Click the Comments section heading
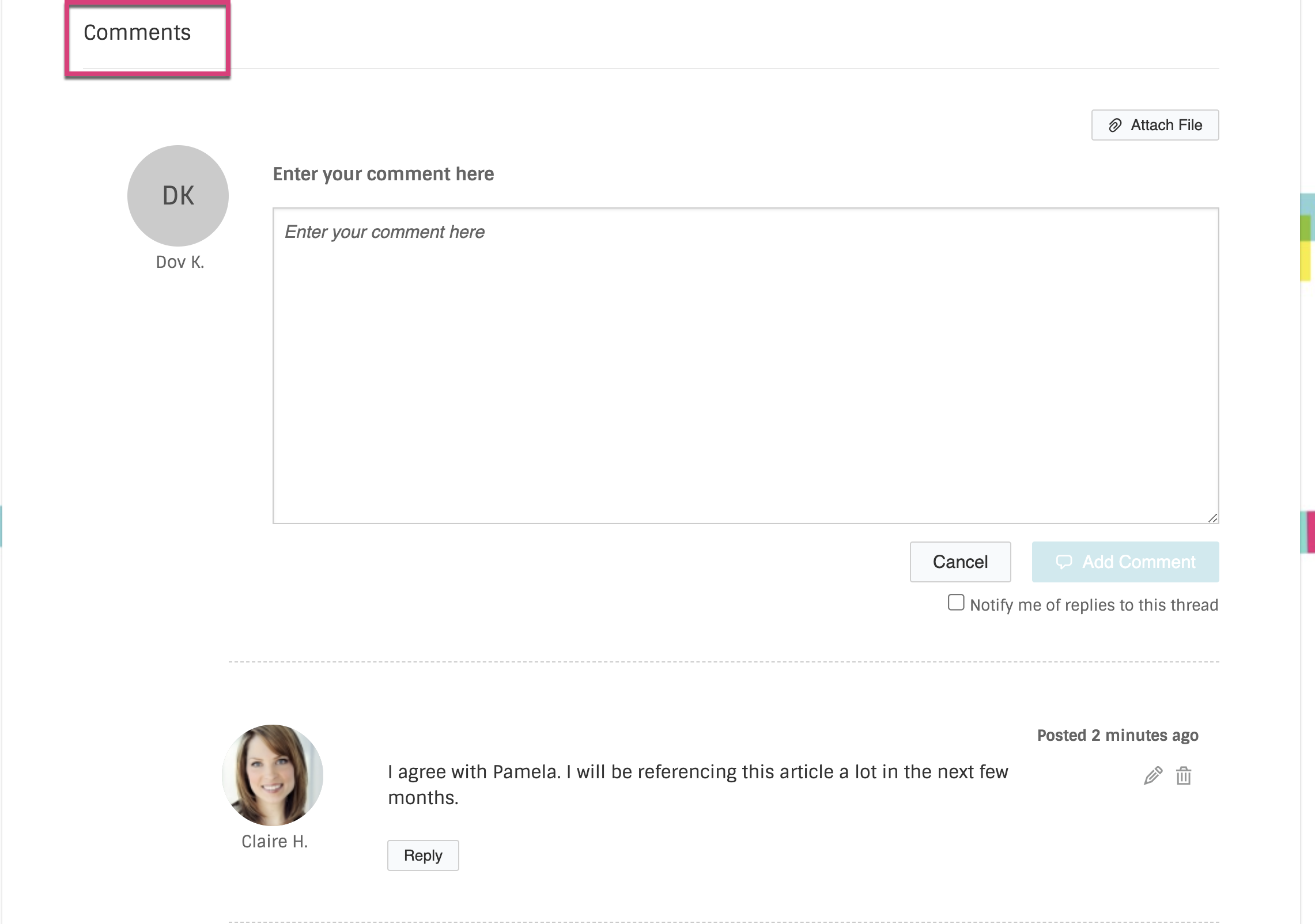 (x=138, y=32)
